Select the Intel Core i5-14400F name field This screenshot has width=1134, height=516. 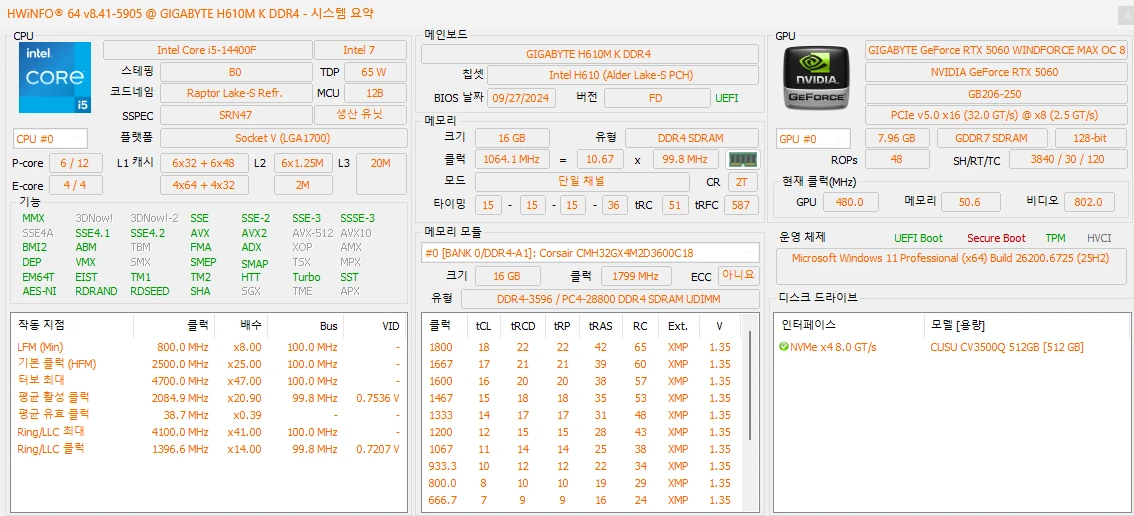[x=208, y=50]
